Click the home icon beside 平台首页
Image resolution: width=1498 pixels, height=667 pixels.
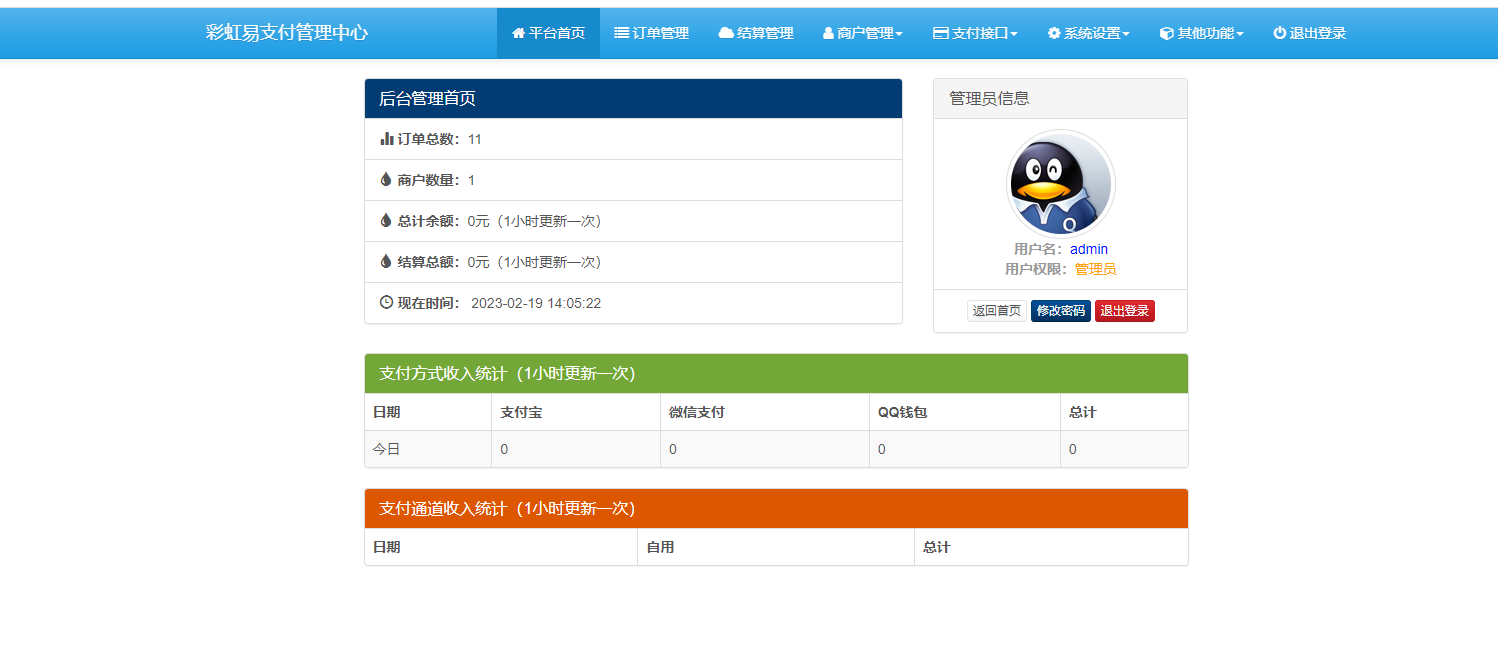[x=518, y=33]
